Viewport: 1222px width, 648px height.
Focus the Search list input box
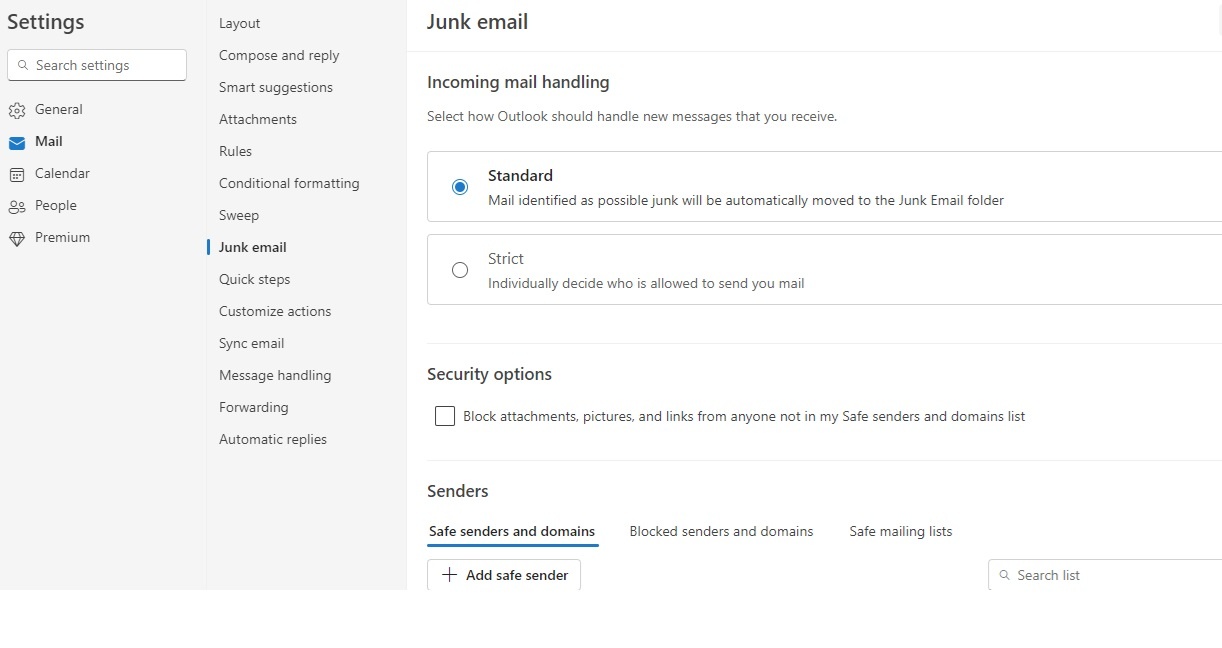click(x=1105, y=575)
